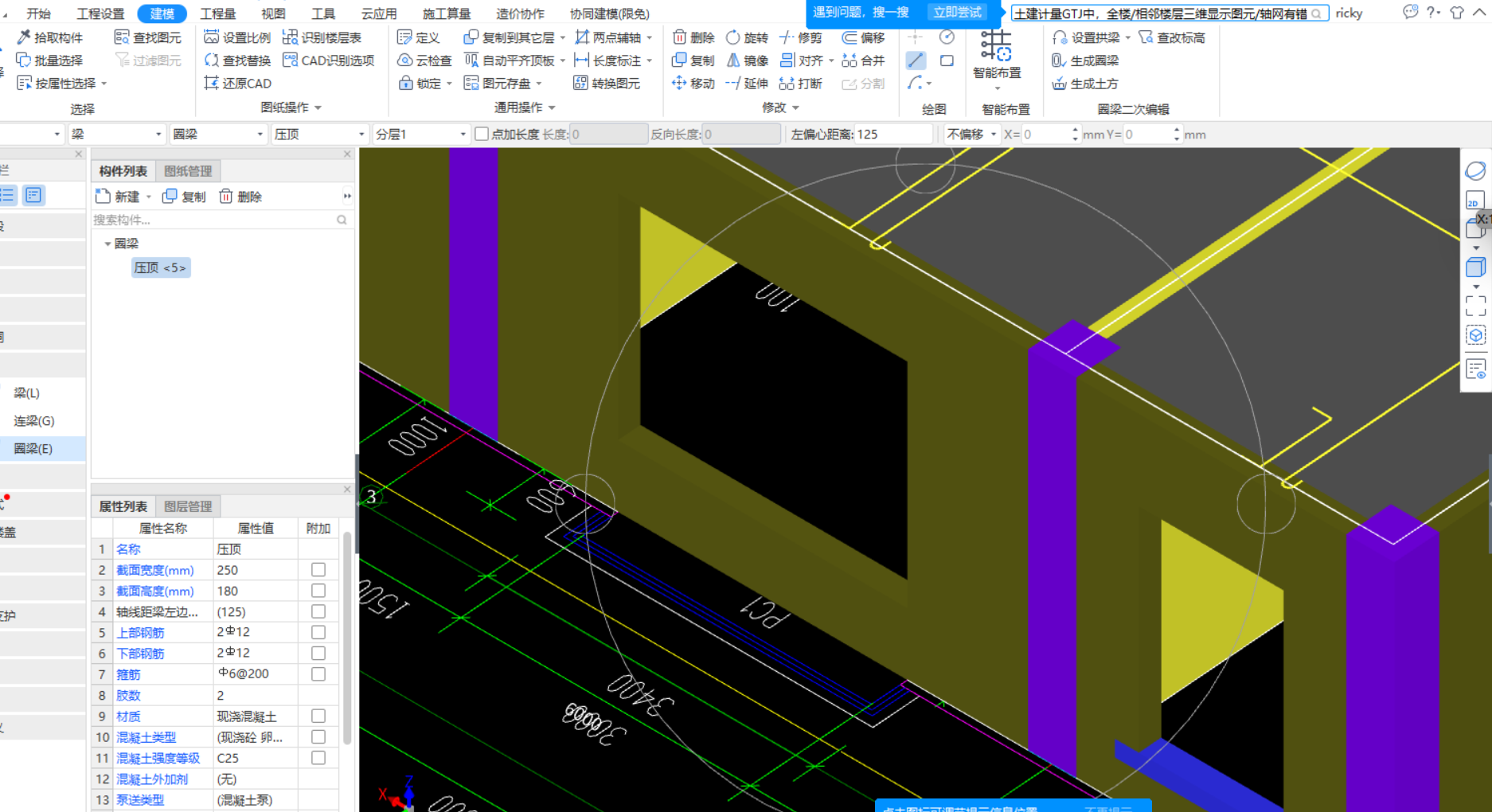Viewport: 1492px width, 812px height.
Task: Click the 批量选择 batch select tool
Action: [x=50, y=61]
